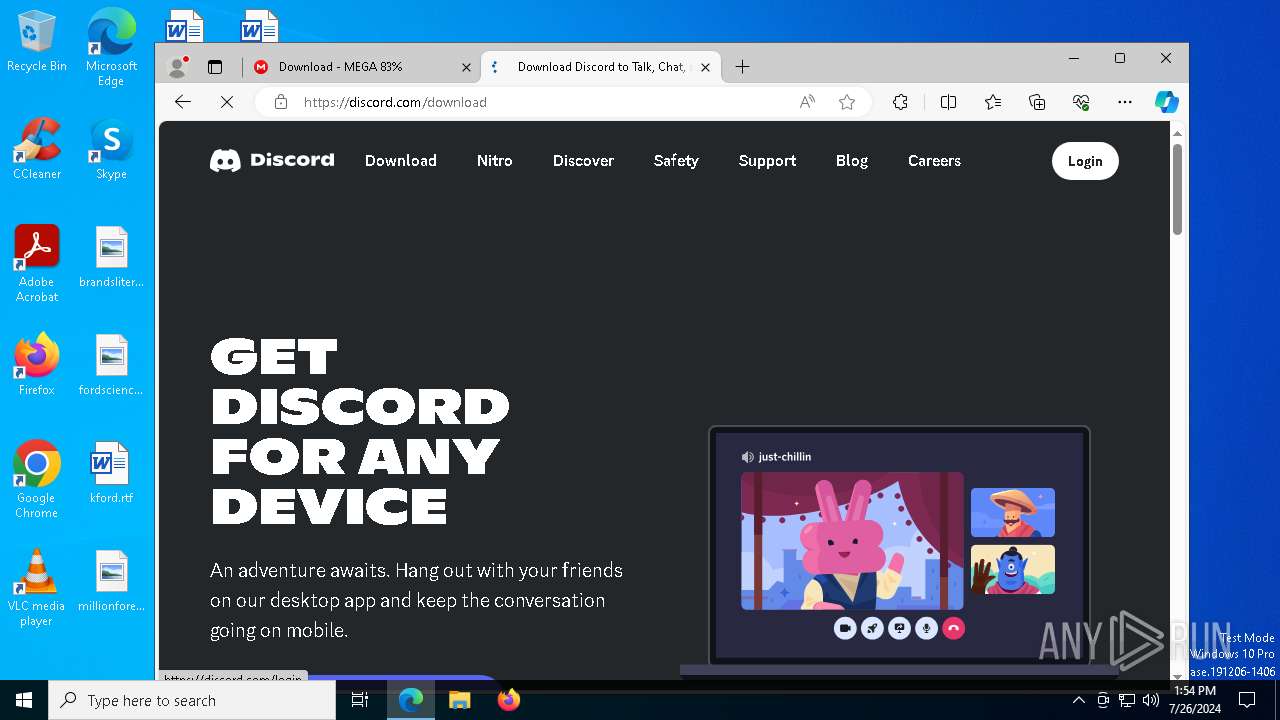Screen dimensions: 1280x720
Task: Open Discord Download nav link
Action: (x=401, y=160)
